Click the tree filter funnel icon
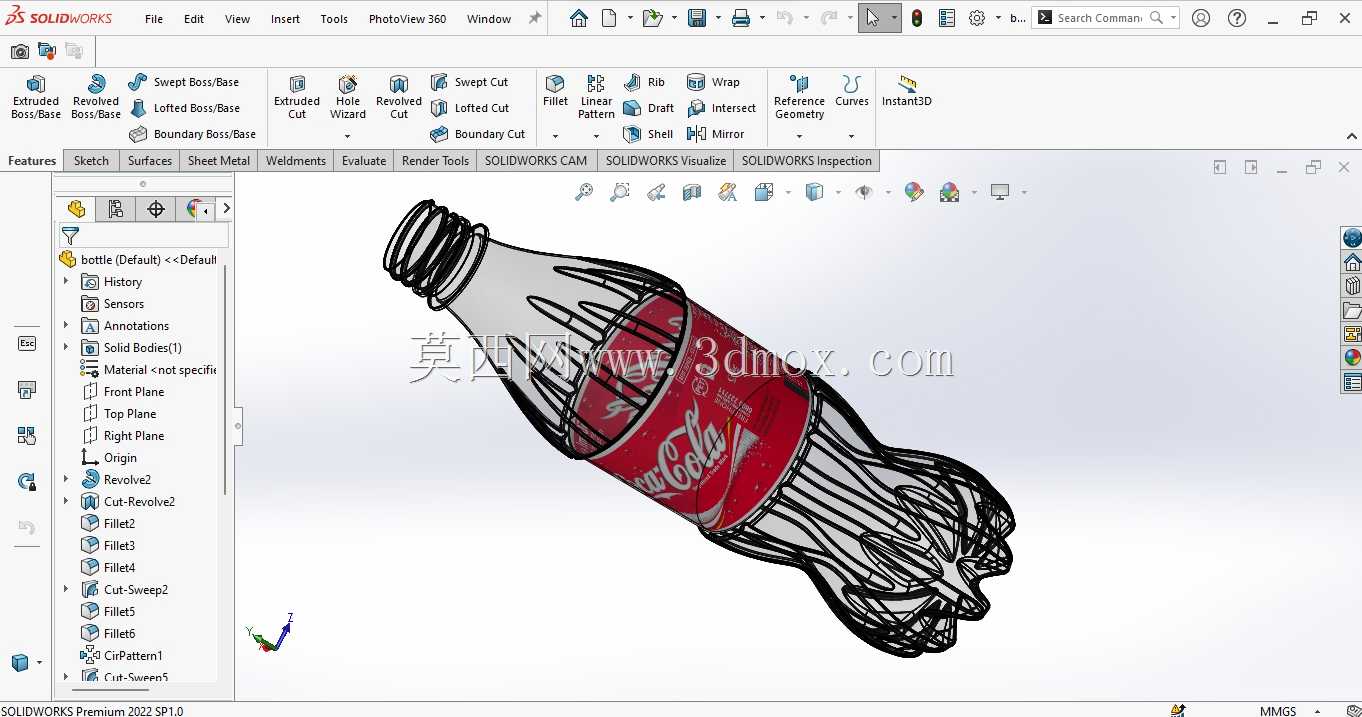The width and height of the screenshot is (1362, 717). point(70,236)
